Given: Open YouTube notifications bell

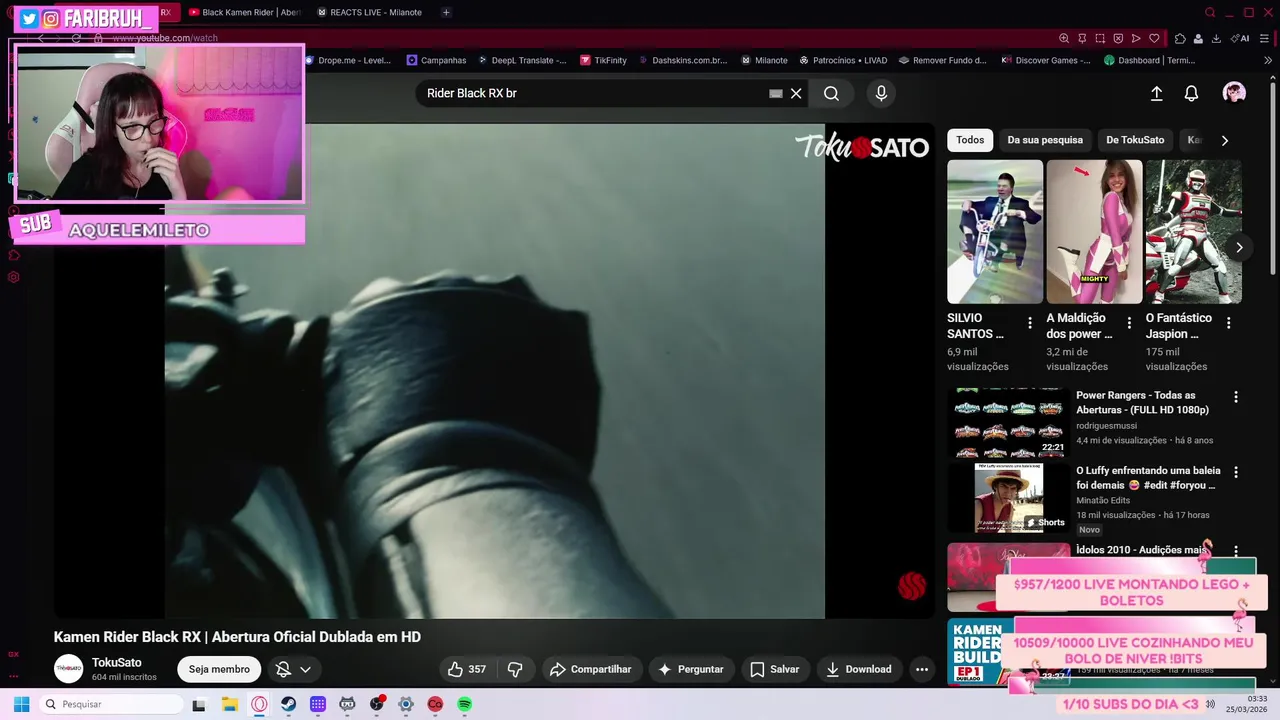Looking at the screenshot, I should click(1191, 93).
